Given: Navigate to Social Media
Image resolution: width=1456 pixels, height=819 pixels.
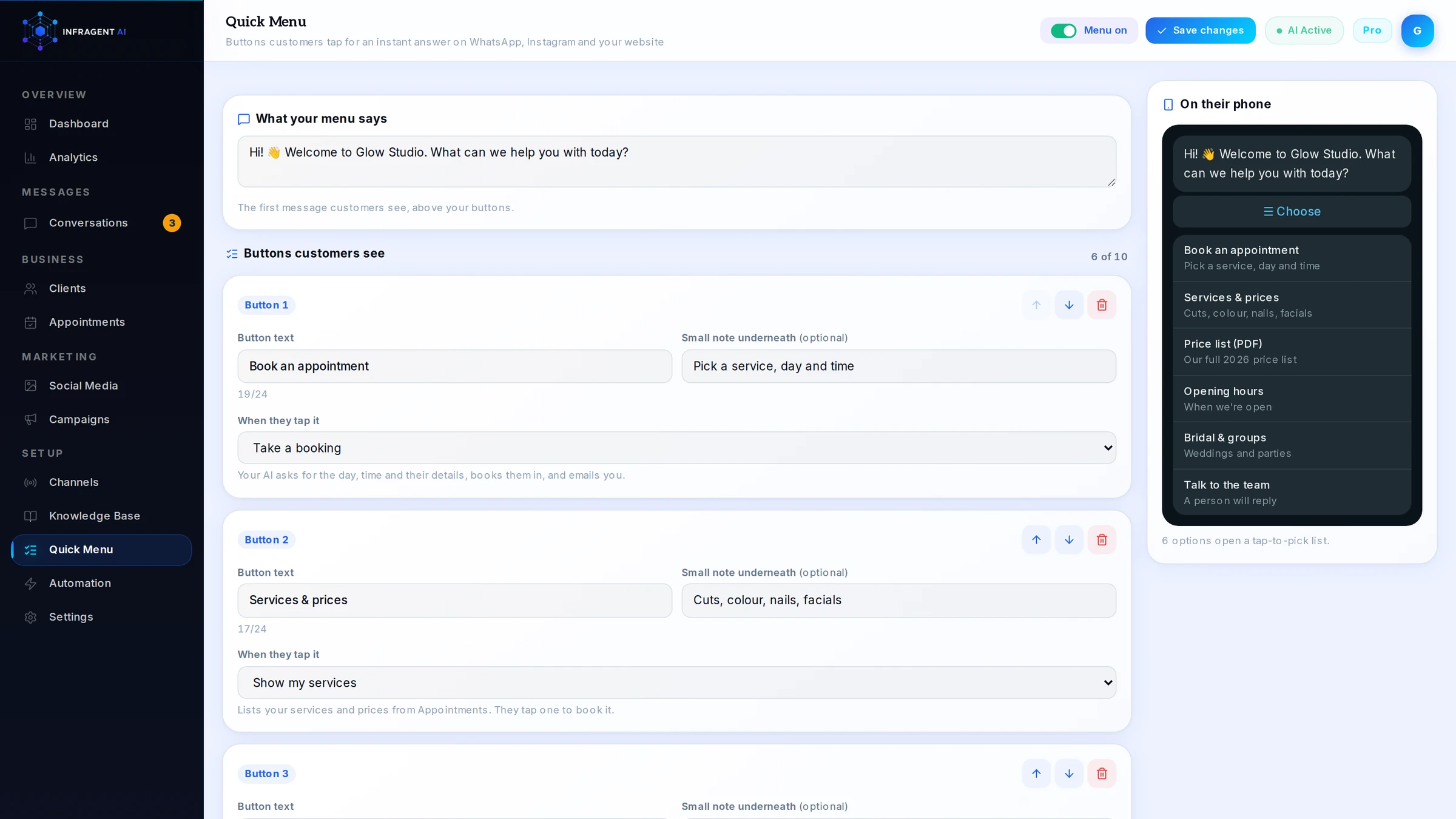Looking at the screenshot, I should click(101, 386).
